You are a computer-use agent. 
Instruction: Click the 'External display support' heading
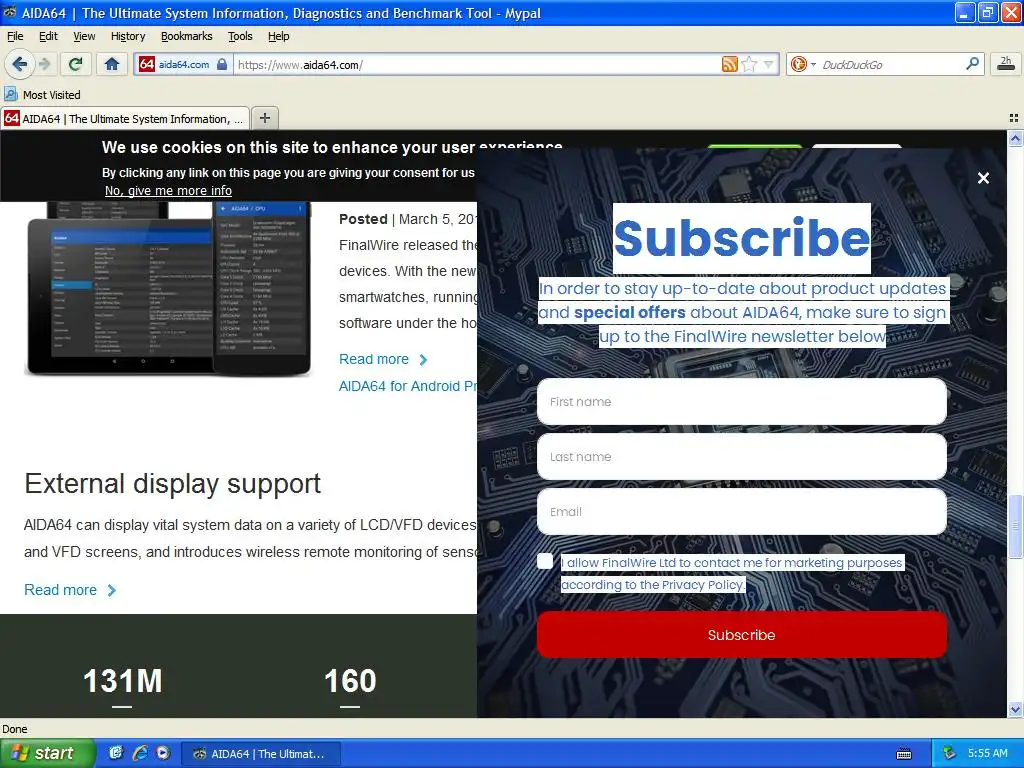click(x=172, y=484)
